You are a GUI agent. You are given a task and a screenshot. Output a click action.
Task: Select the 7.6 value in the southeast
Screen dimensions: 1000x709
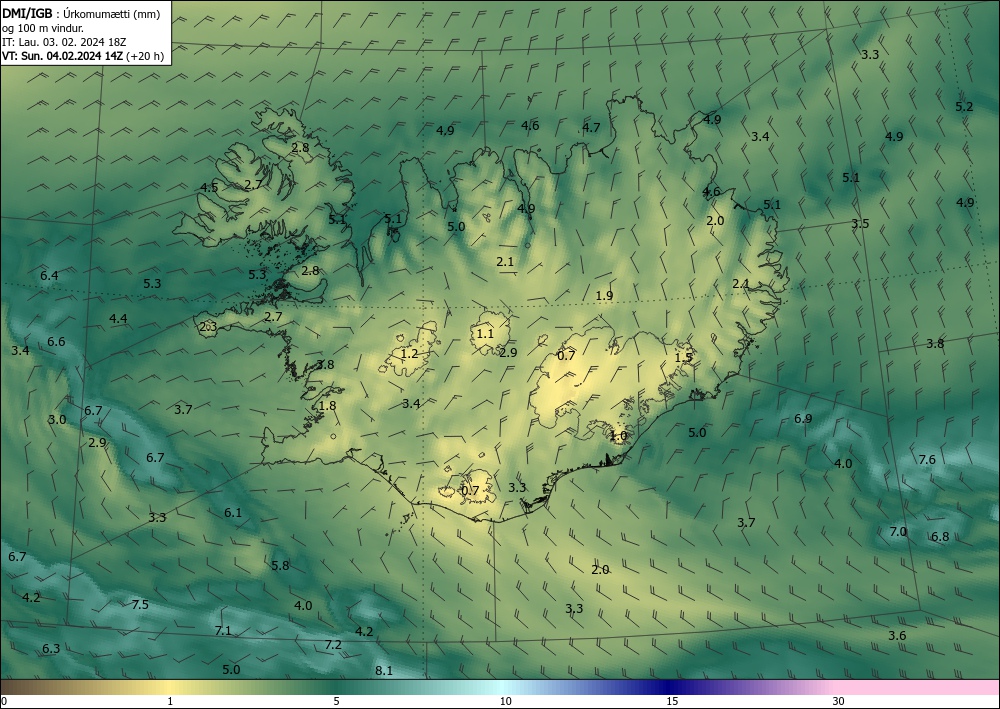pyautogui.click(x=927, y=460)
